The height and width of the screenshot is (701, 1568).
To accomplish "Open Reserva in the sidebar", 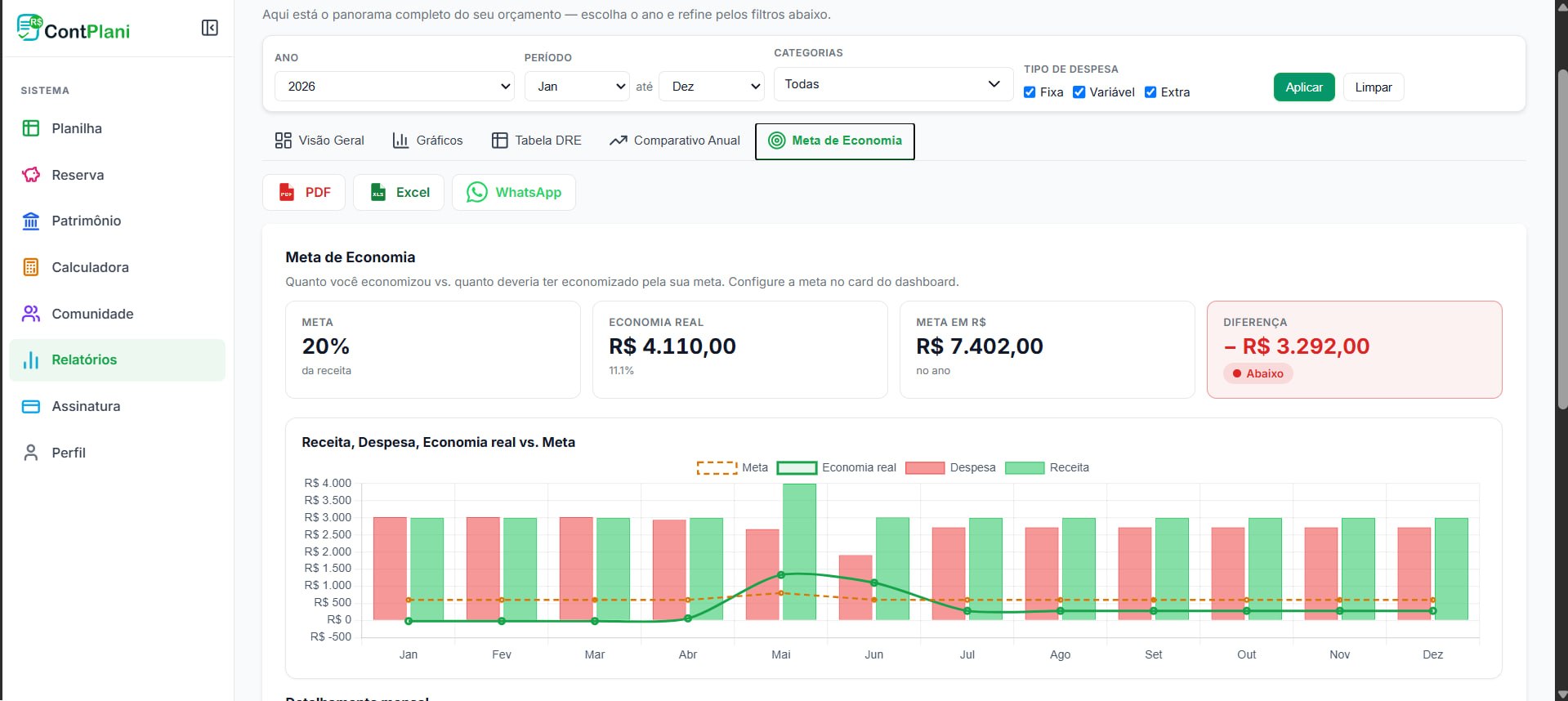I will tap(117, 175).
